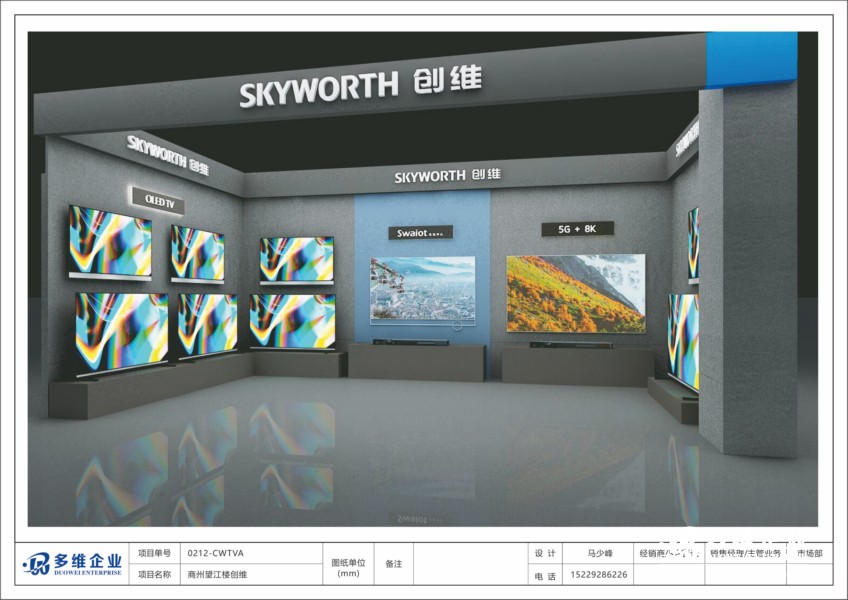Select the project name 商州望江楼创维
The width and height of the screenshot is (848, 600).
[217, 575]
